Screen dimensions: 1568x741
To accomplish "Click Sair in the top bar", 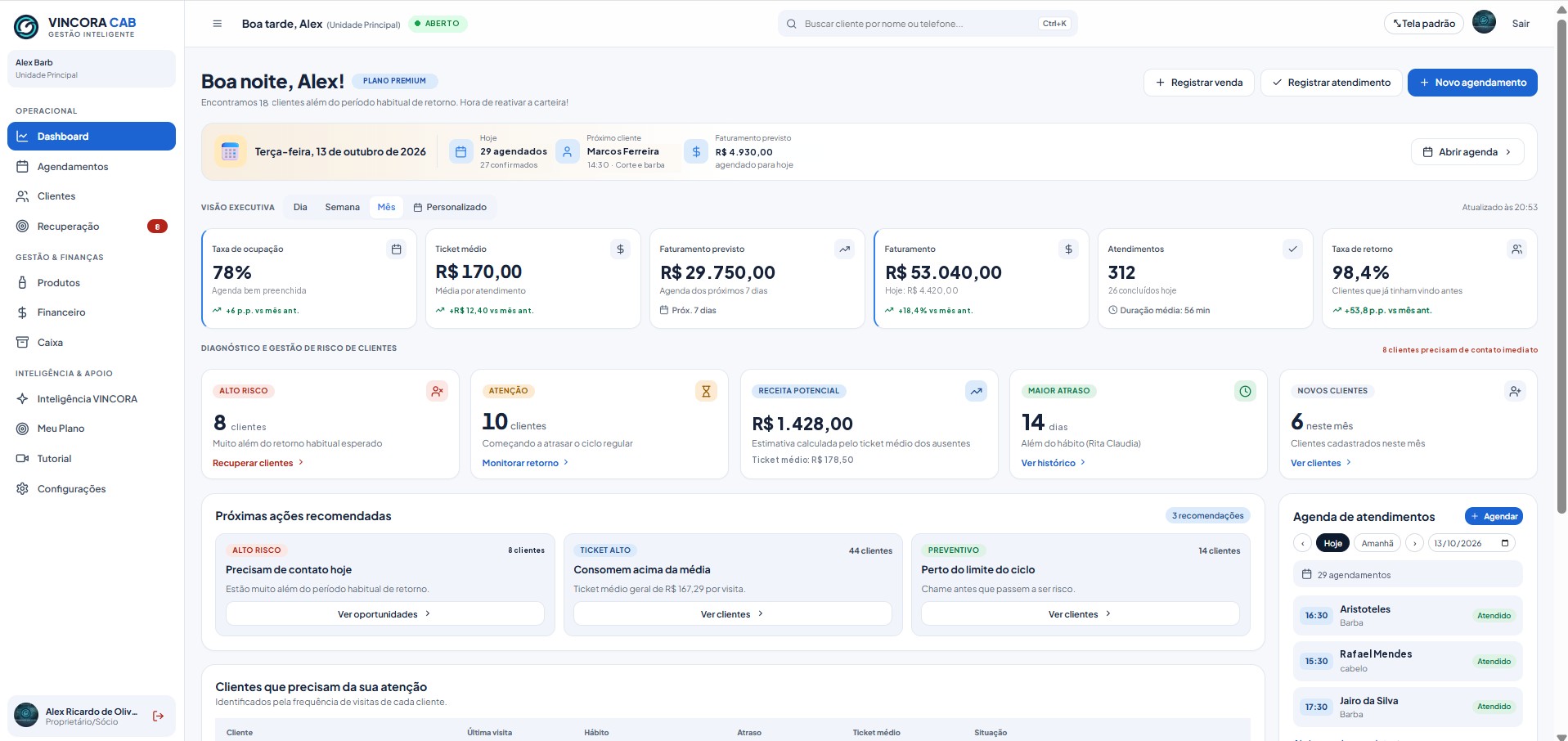I will click(1521, 24).
